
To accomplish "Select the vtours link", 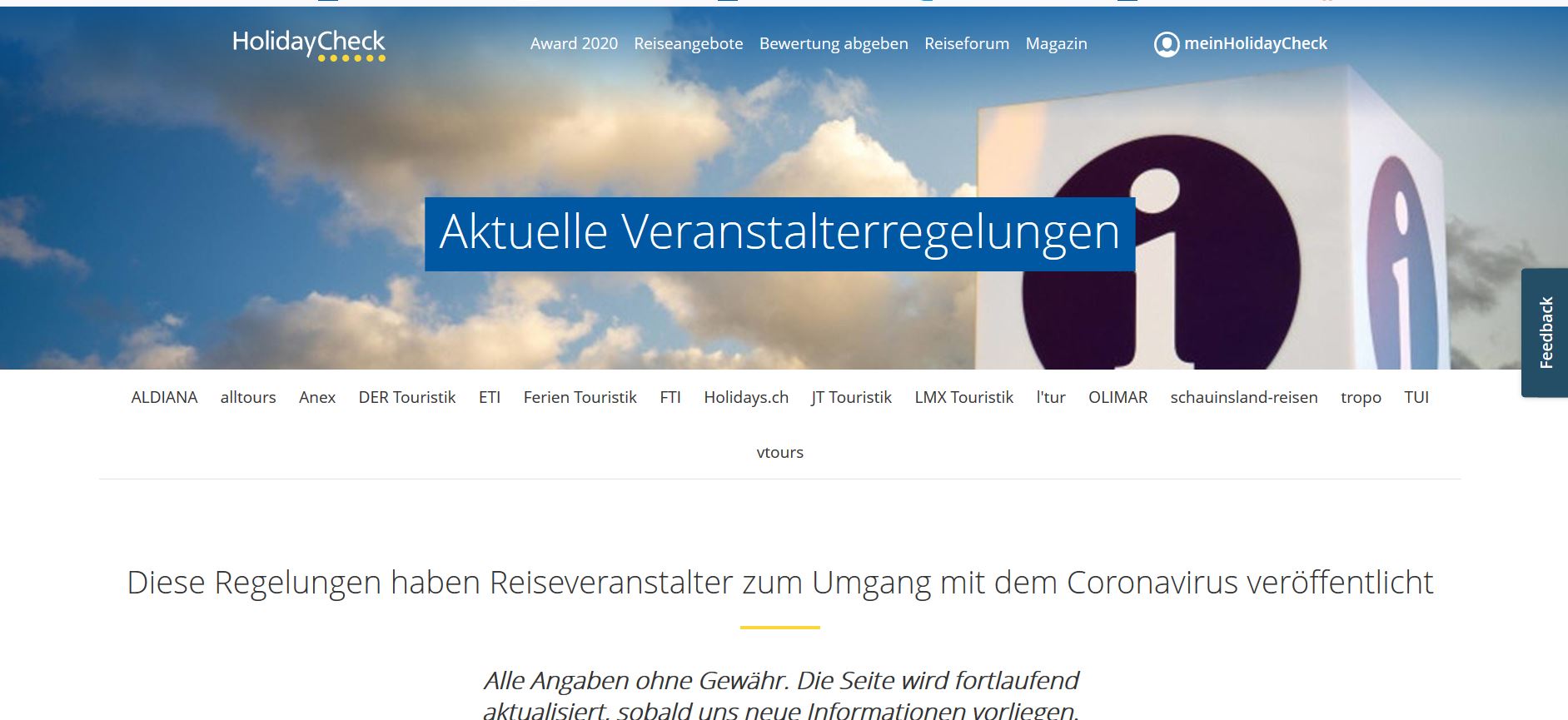I will 779,452.
